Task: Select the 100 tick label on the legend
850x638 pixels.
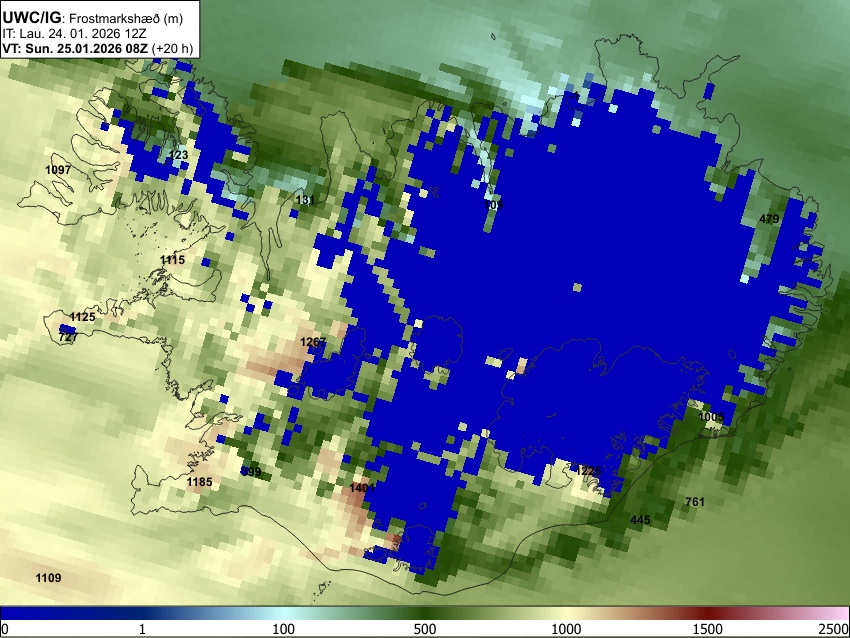Action: point(284,629)
